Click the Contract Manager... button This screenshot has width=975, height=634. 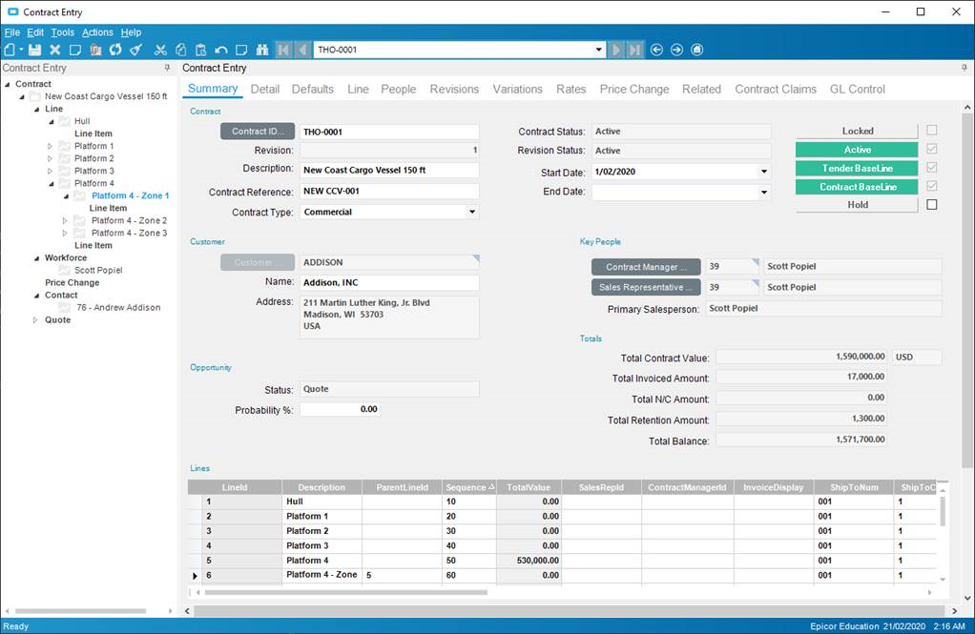[646, 267]
